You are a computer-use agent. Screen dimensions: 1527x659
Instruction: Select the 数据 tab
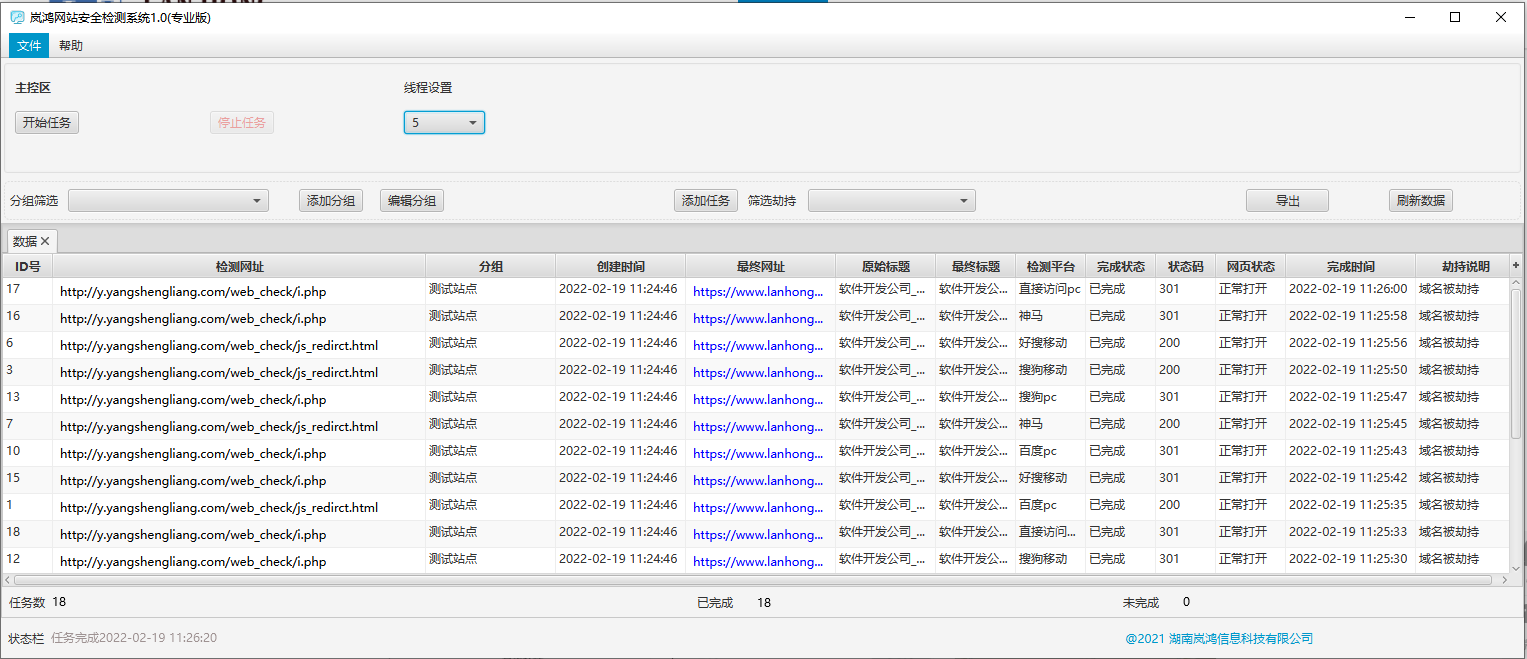pyautogui.click(x=25, y=241)
